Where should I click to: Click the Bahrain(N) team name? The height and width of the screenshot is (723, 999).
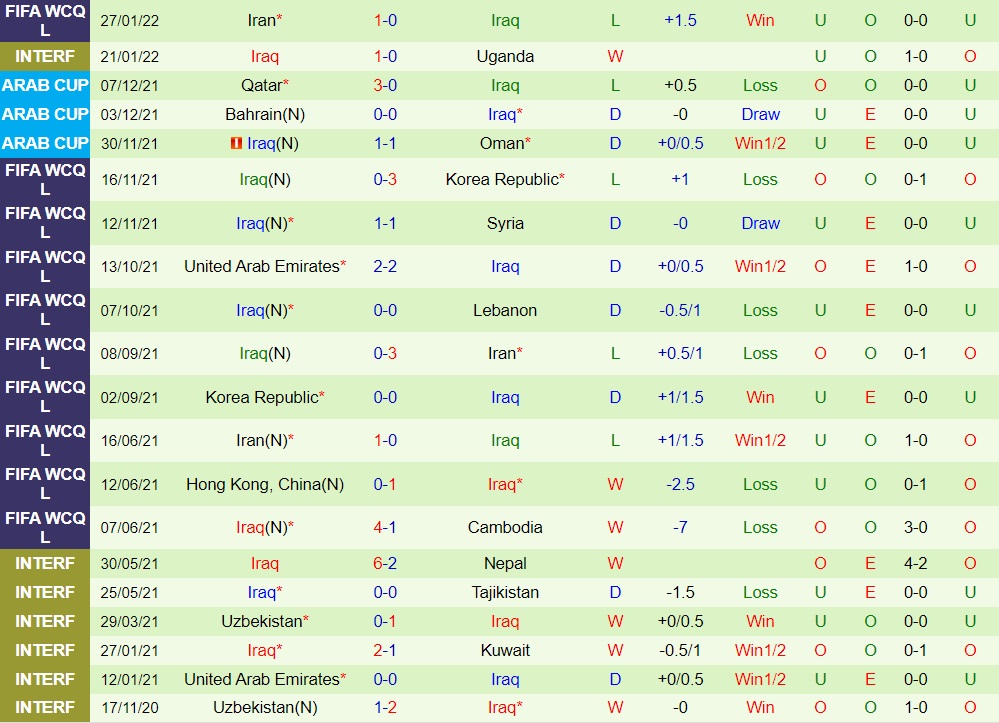265,114
